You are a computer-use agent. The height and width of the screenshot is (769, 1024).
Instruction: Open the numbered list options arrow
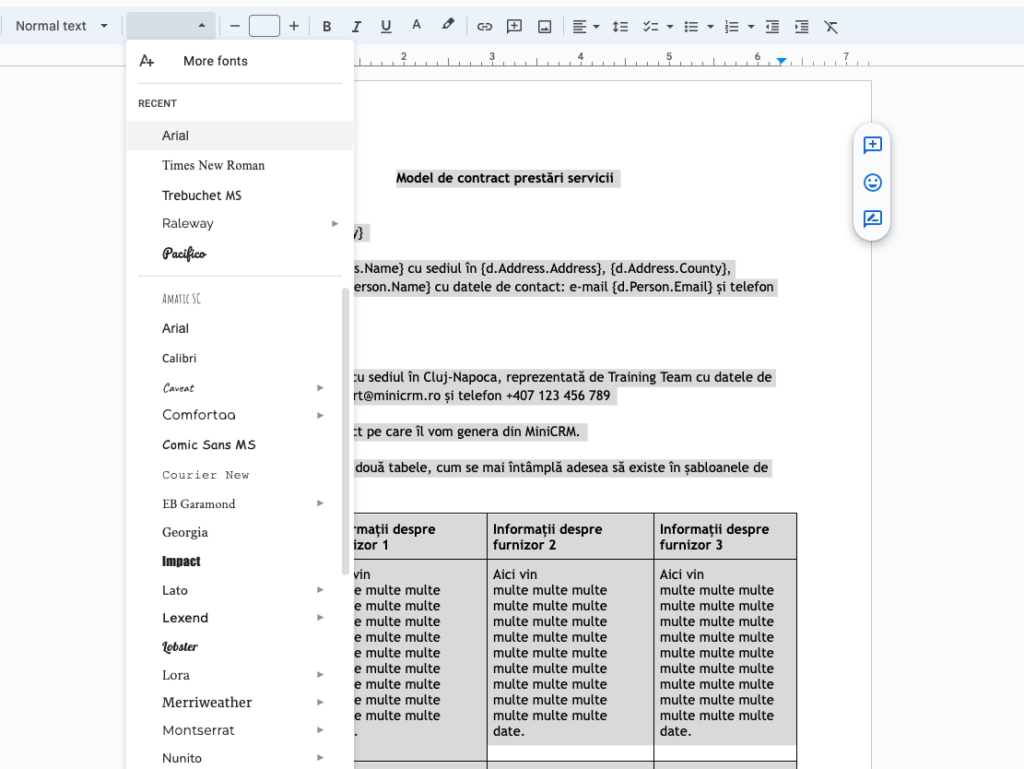point(750,27)
